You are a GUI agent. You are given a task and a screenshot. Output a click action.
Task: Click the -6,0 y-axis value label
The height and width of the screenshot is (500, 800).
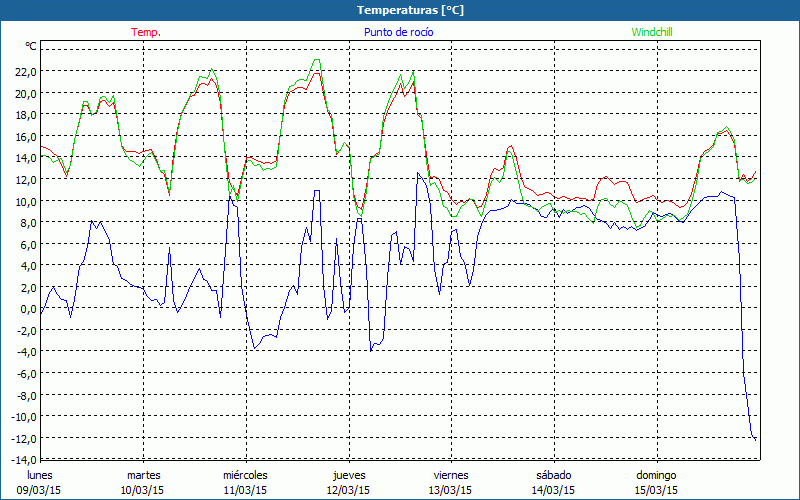coord(25,374)
